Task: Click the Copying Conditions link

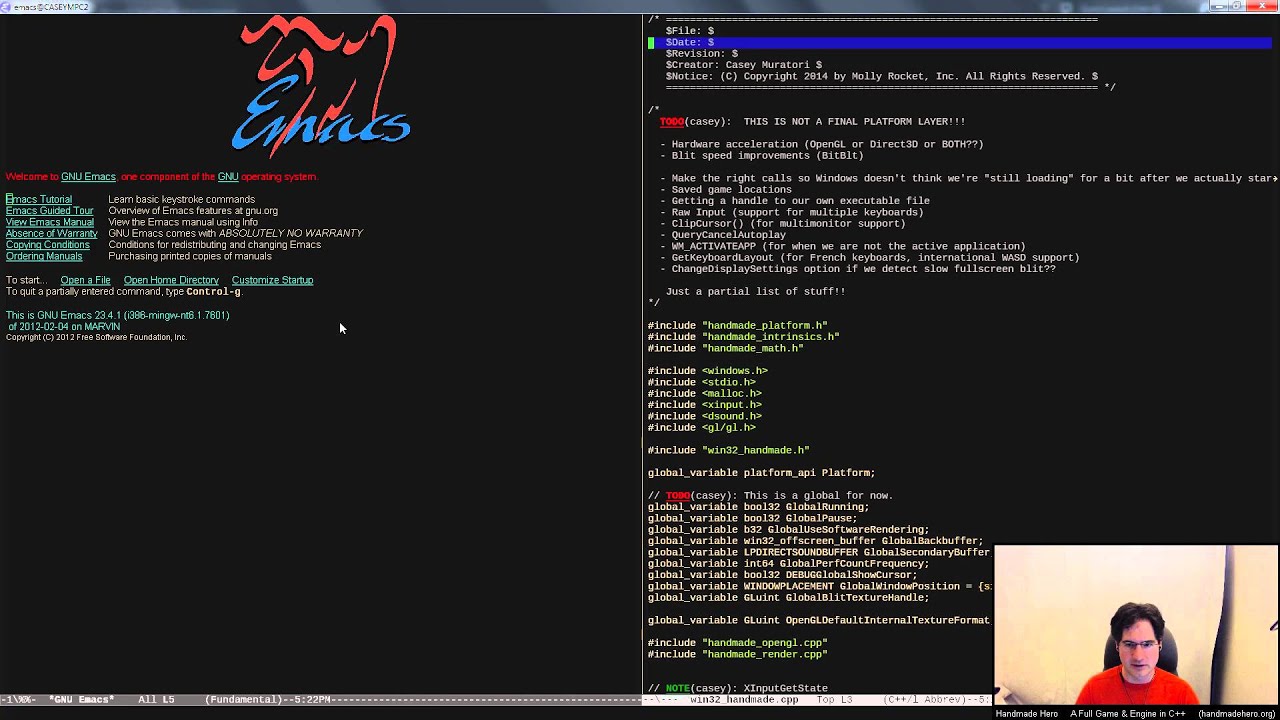Action: coord(48,244)
